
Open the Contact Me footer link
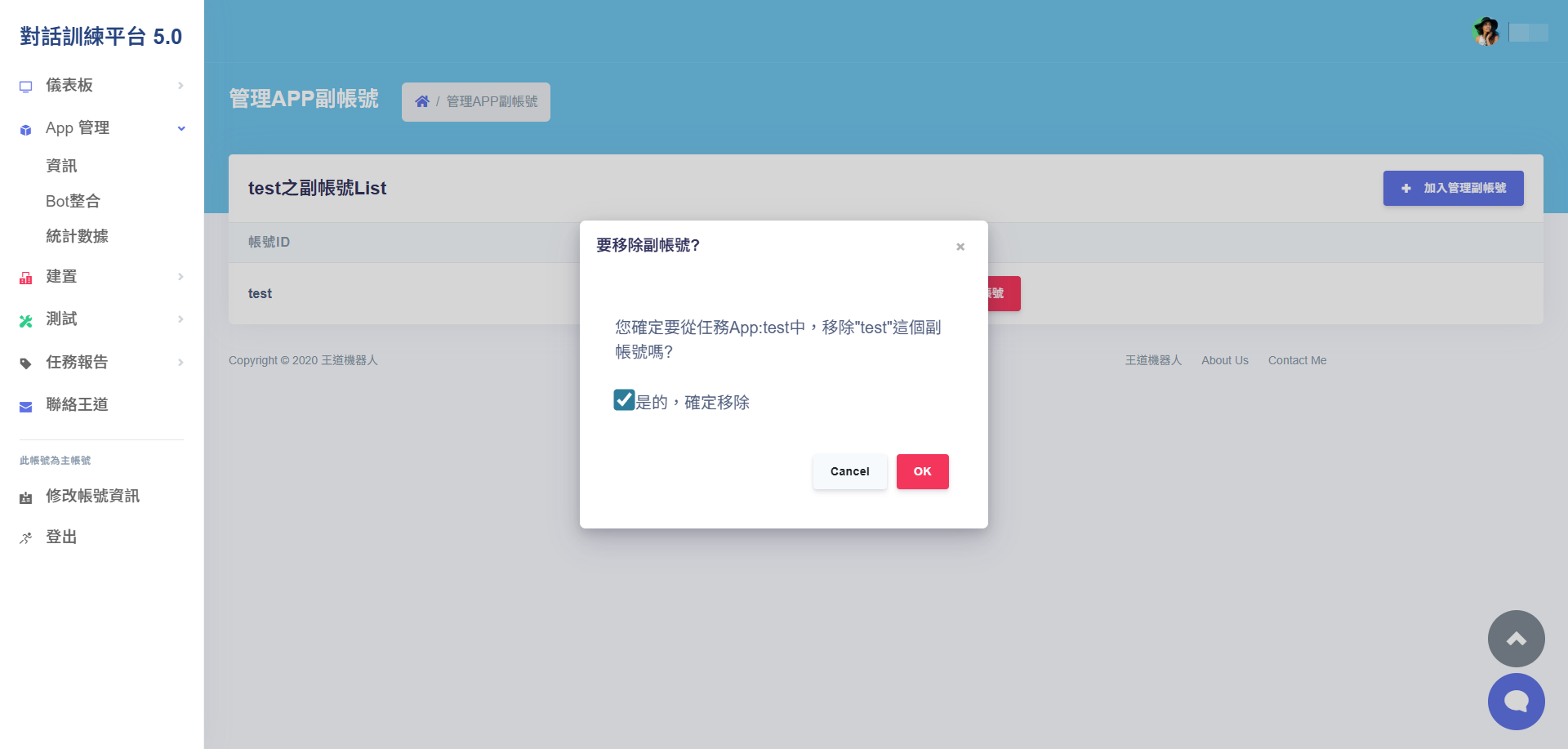1298,360
